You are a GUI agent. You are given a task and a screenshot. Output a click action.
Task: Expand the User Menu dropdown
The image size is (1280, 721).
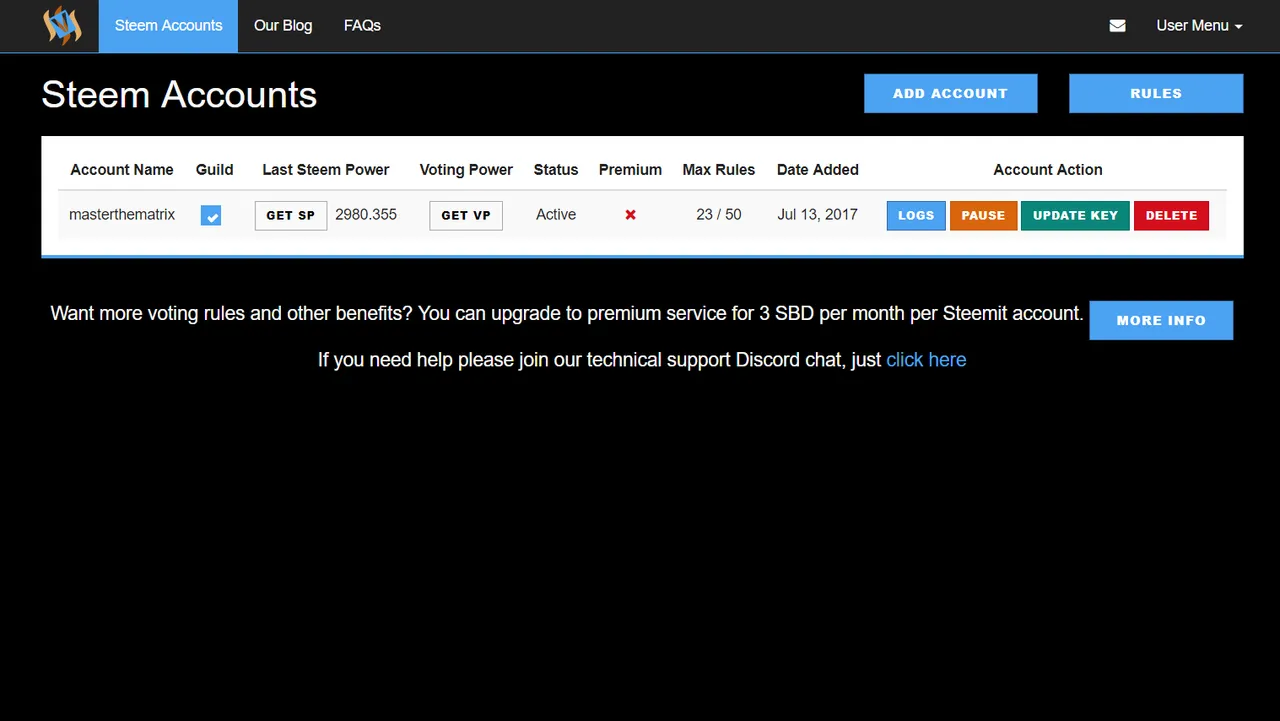click(1199, 26)
